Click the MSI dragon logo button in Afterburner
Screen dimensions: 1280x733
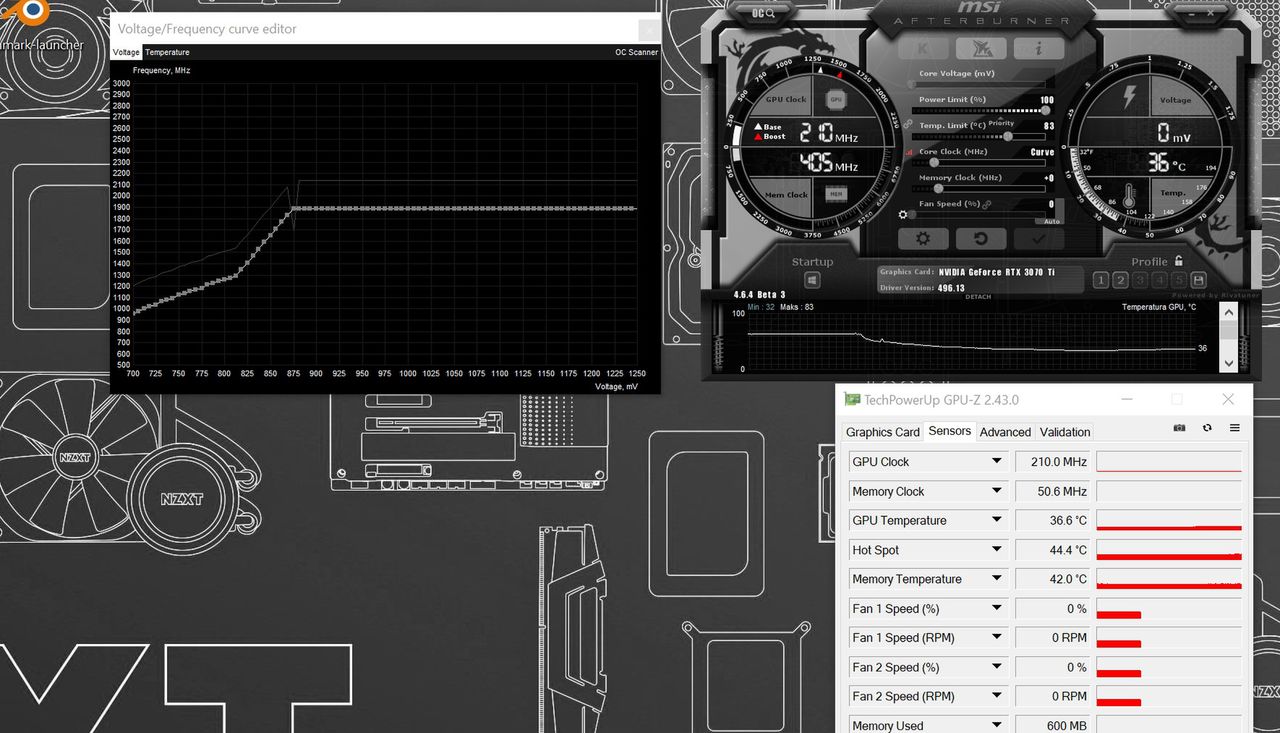981,48
